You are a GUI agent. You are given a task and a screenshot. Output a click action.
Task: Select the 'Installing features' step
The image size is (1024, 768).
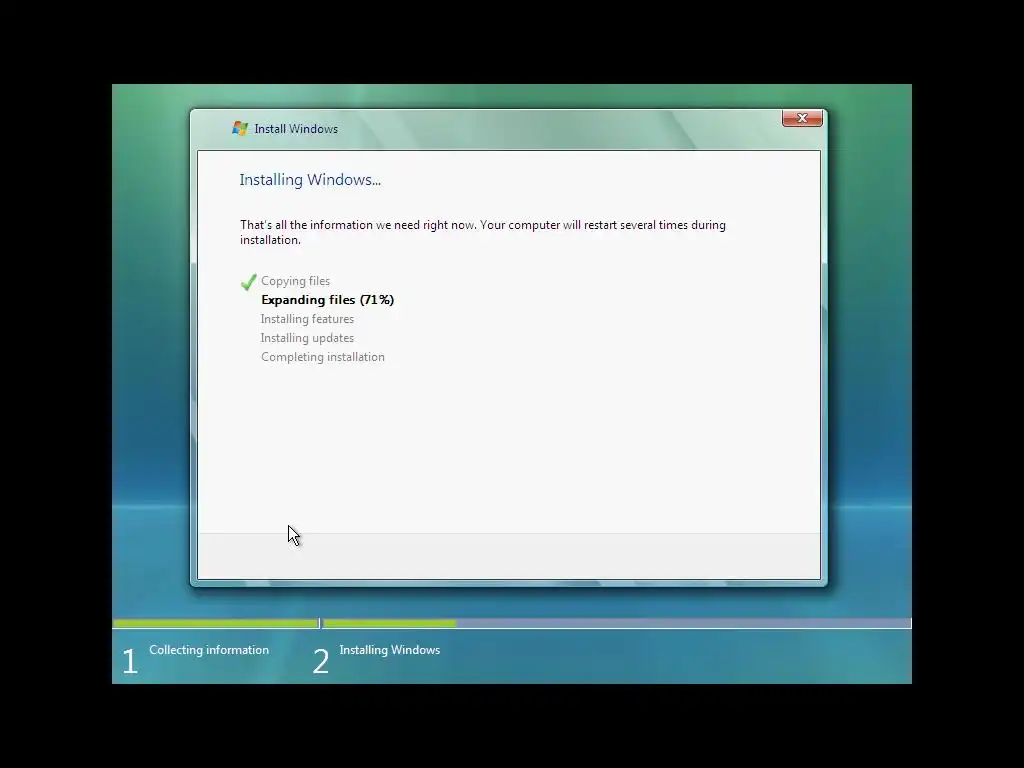click(x=307, y=319)
